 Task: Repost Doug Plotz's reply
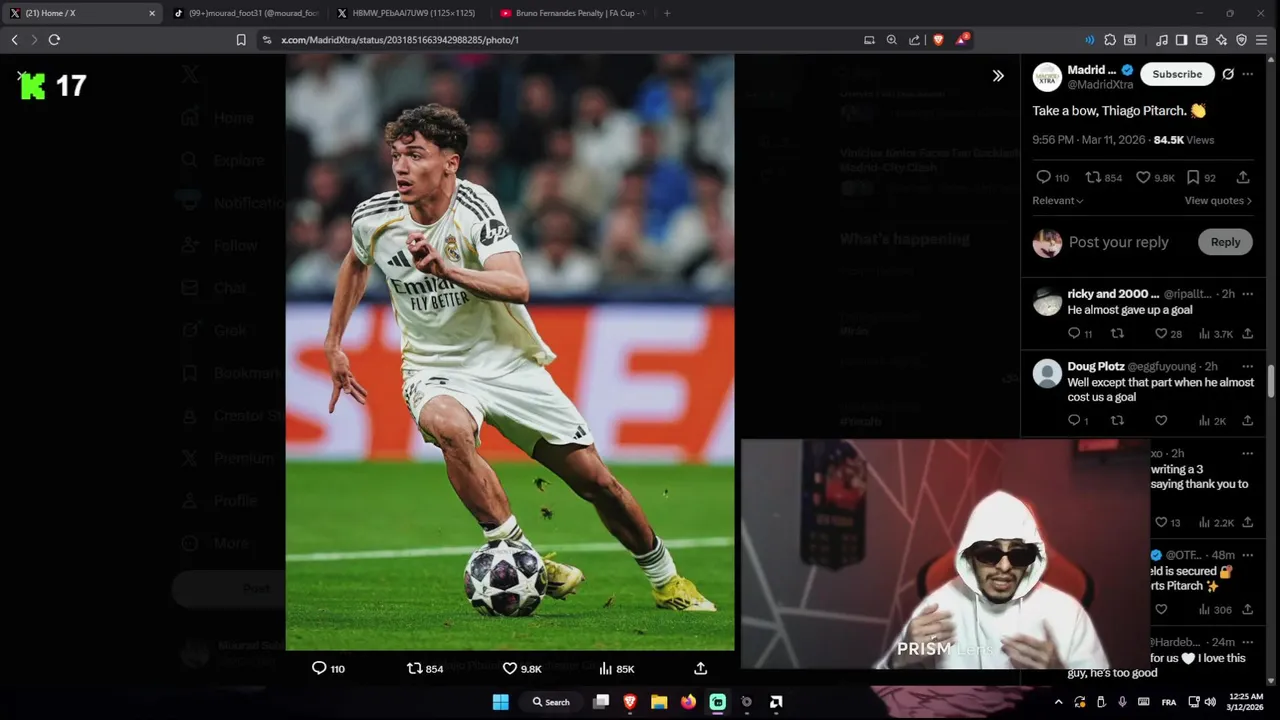point(1117,421)
